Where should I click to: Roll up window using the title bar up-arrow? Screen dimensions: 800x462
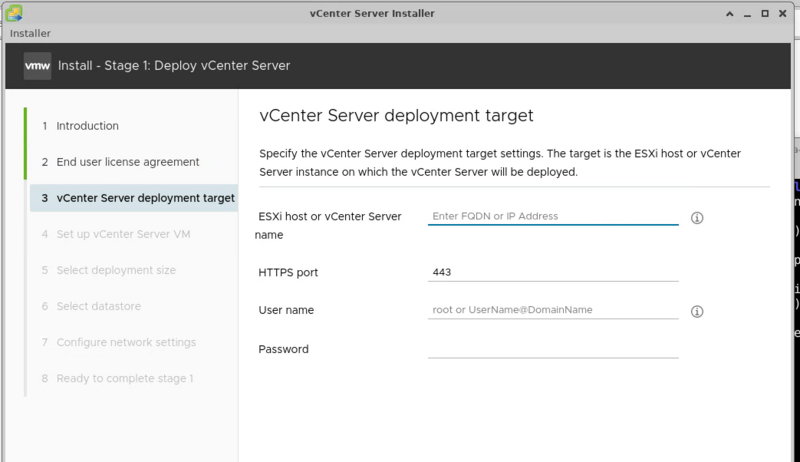[730, 14]
